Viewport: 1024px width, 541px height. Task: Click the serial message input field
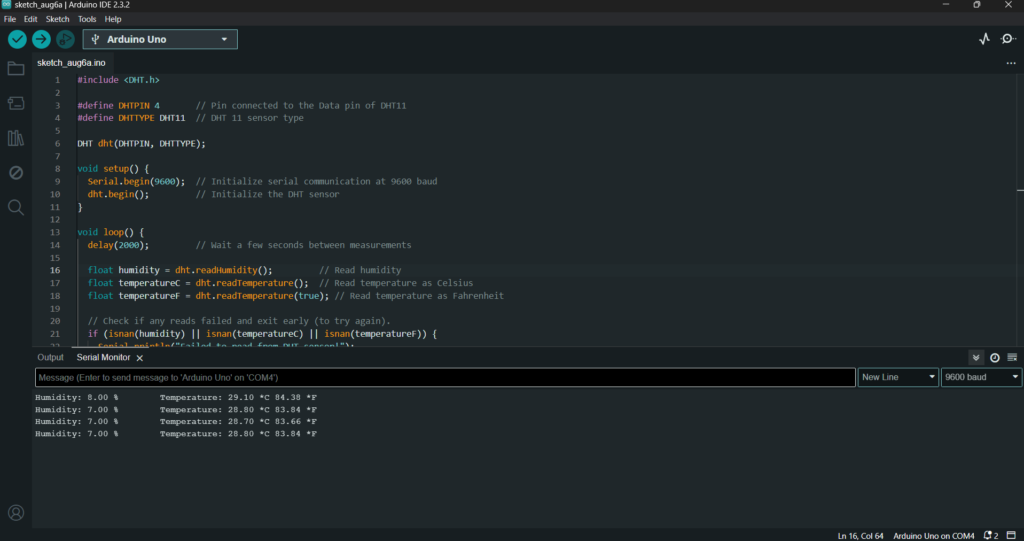pos(445,377)
